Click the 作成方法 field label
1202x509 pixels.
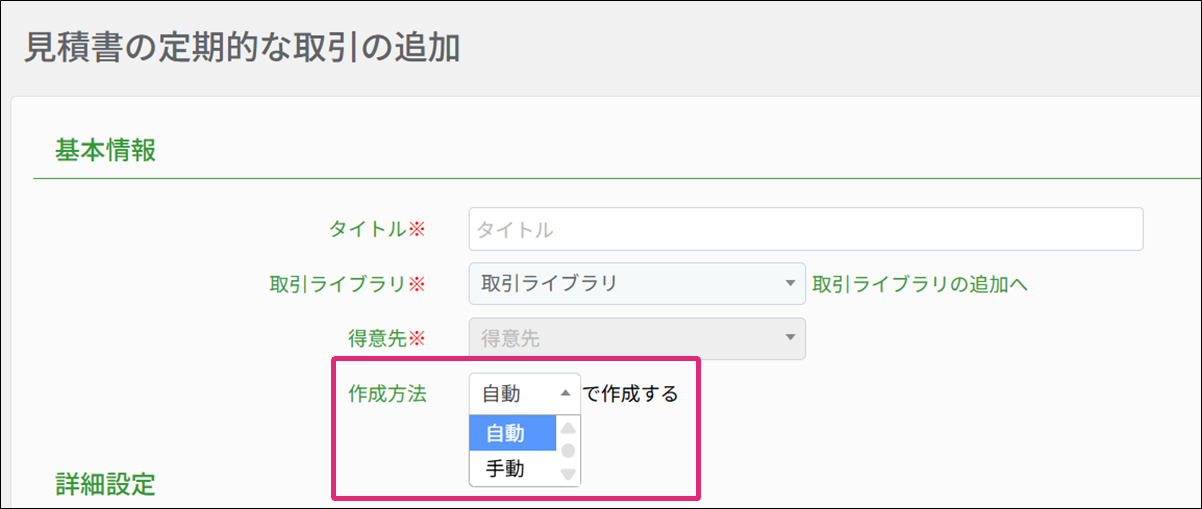387,394
